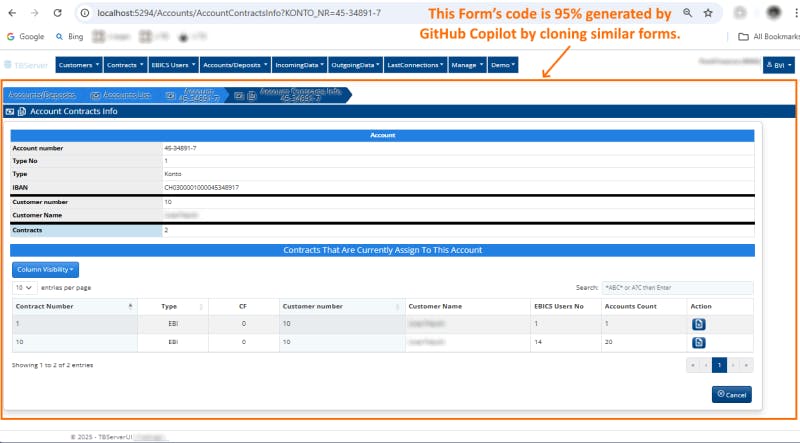
Task: Open the entries per page selector
Action: (24, 287)
